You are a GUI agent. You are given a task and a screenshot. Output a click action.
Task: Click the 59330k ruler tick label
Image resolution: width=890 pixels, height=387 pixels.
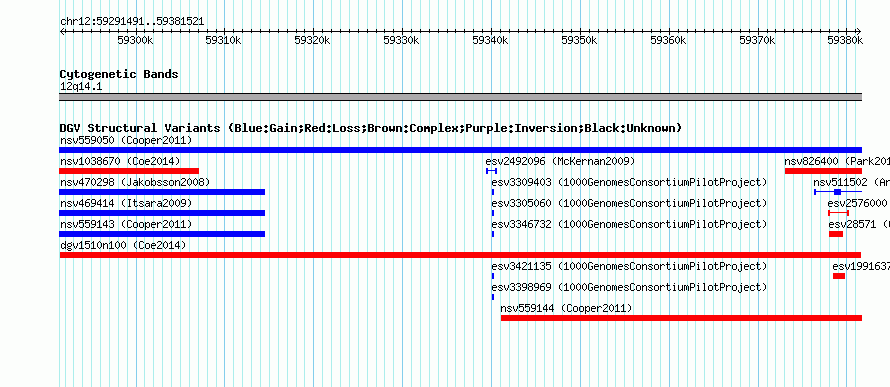pos(401,41)
